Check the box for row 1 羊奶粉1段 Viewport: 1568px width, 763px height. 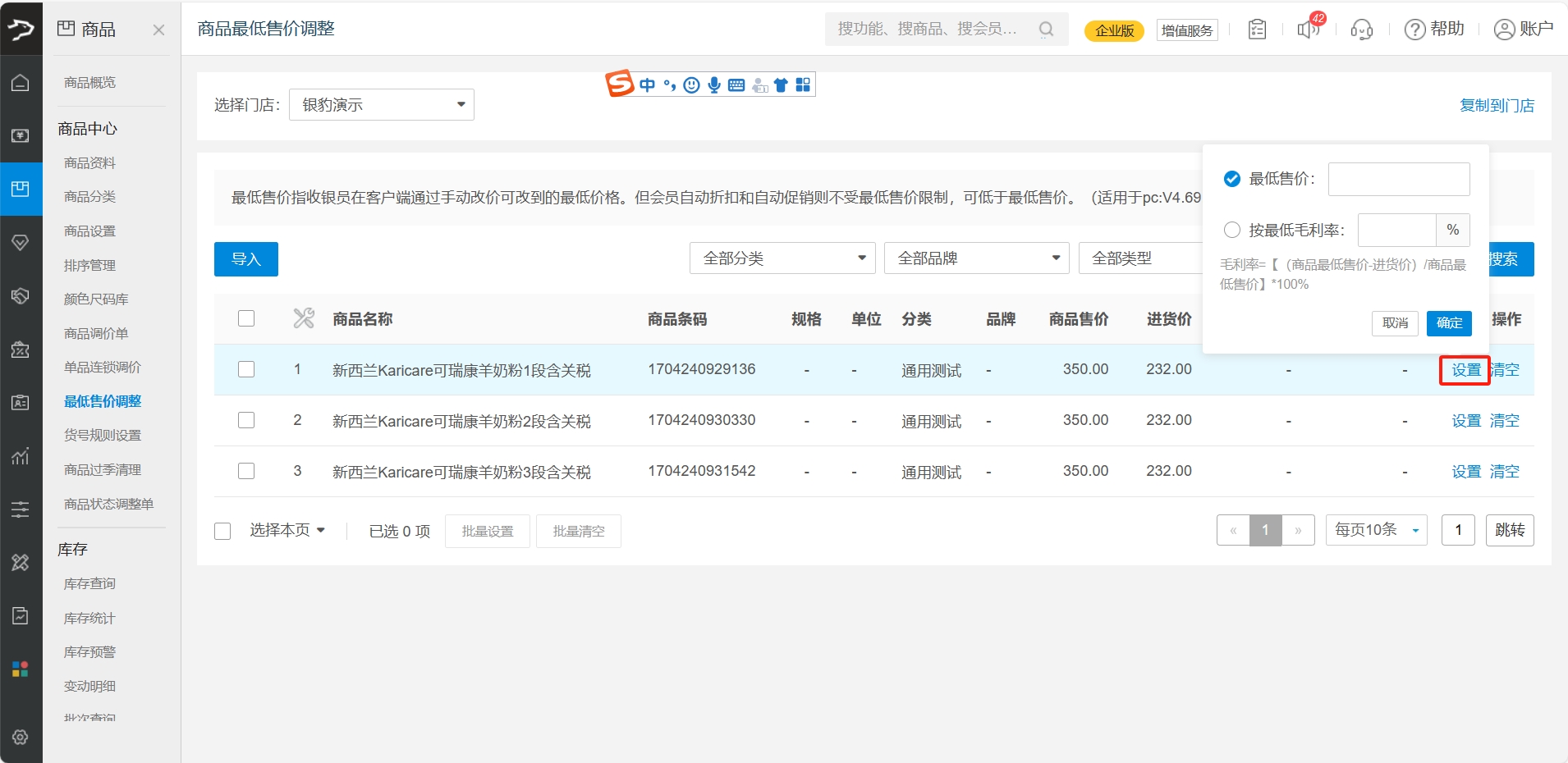[246, 369]
